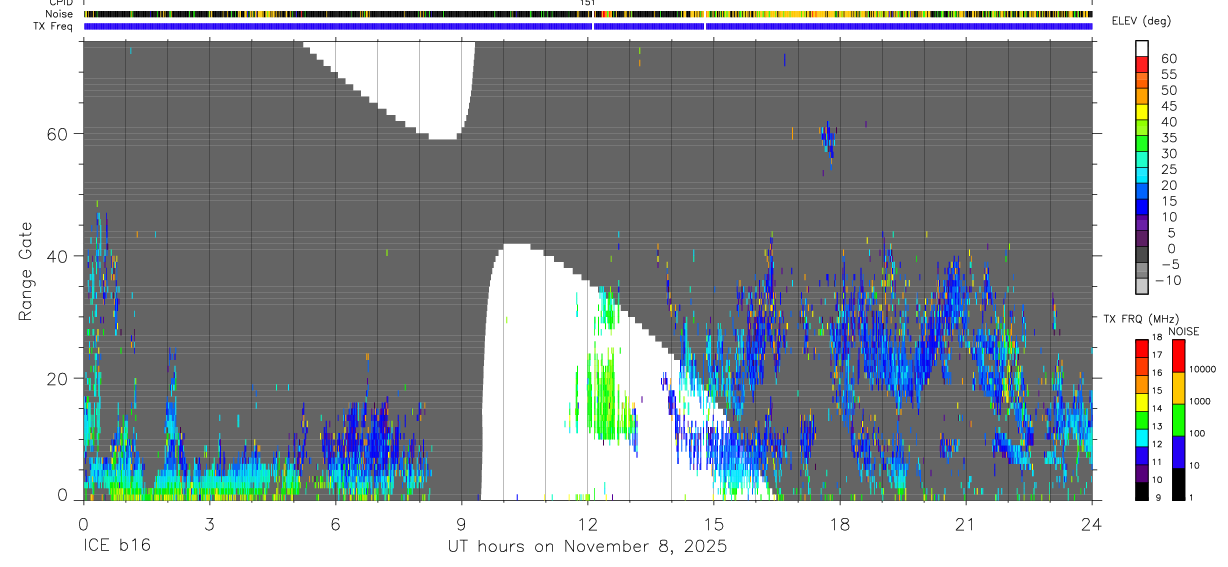
Task: Click the NOISE scale value "1000"
Action: pos(1199,402)
